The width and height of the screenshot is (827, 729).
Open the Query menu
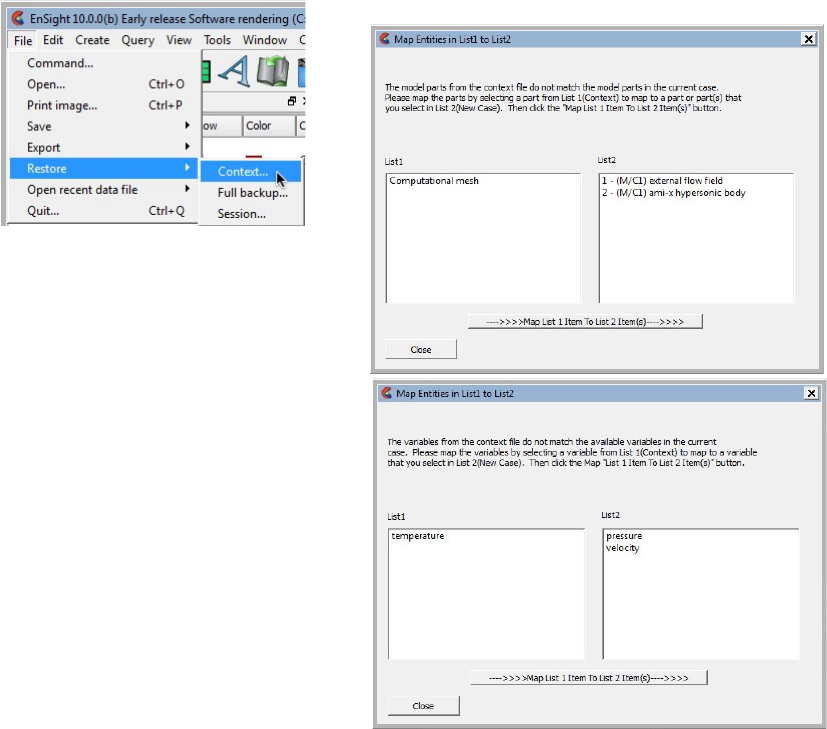coord(138,40)
